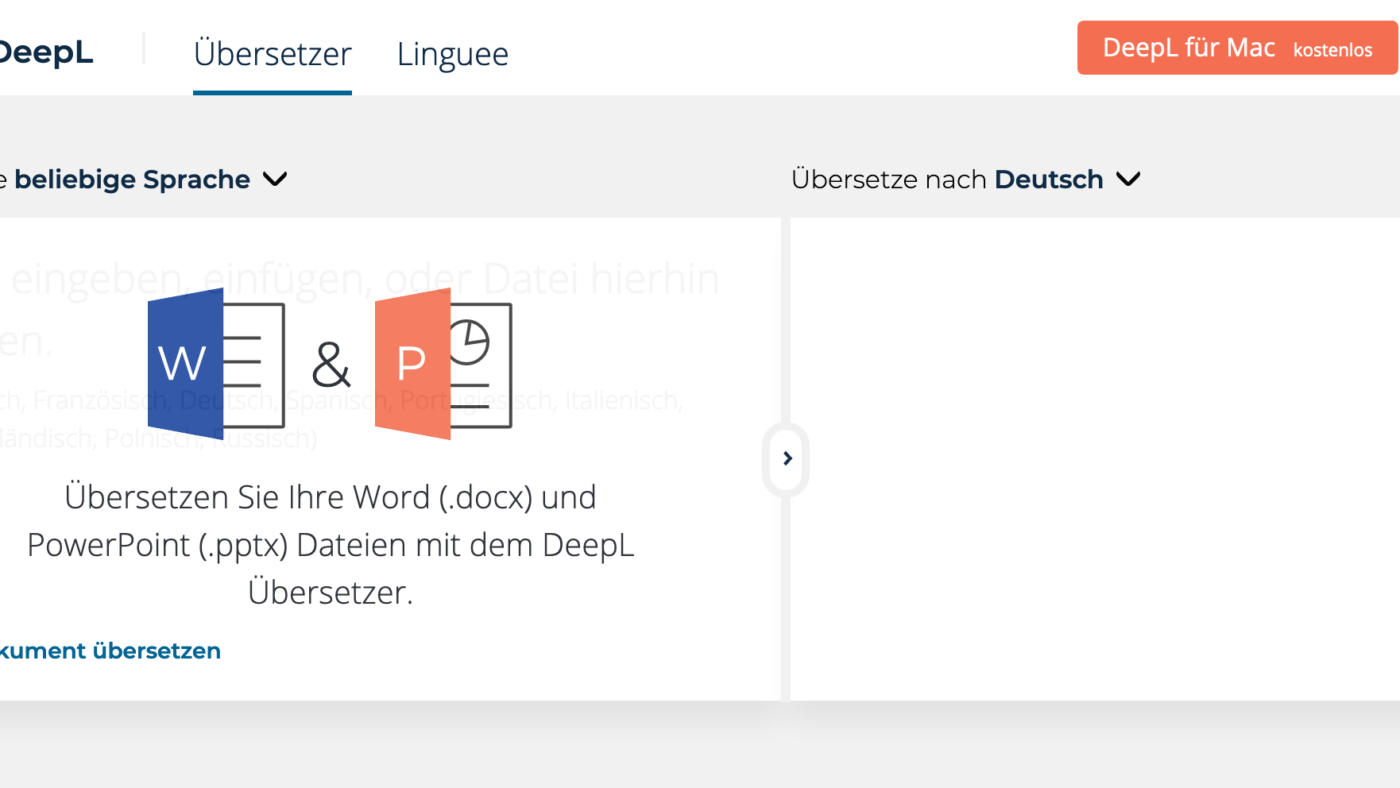This screenshot has width=1400, height=788.
Task: Open the 'Übersetze nach Deutsch' target language dropdown
Action: pyautogui.click(x=965, y=180)
